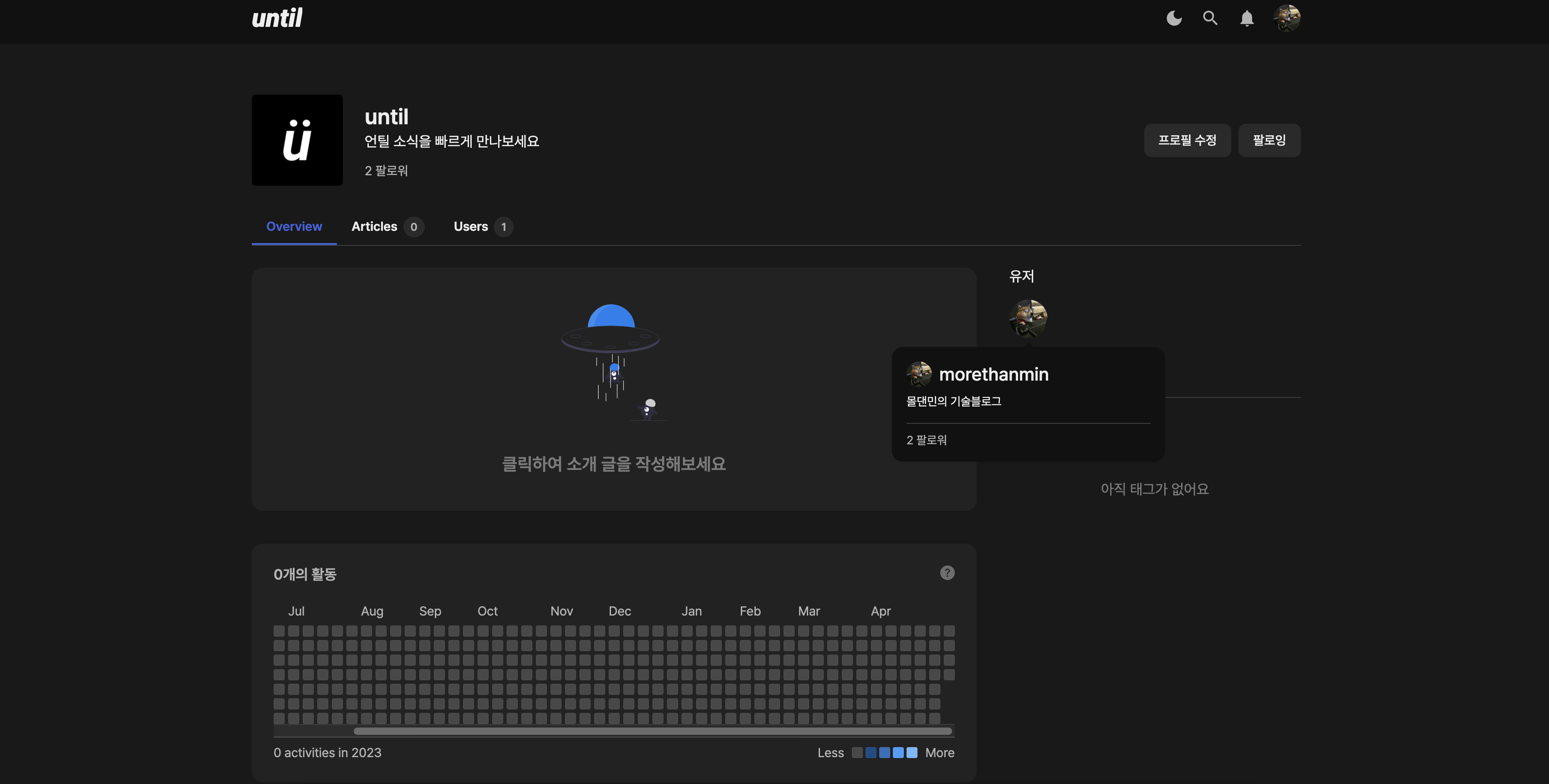
Task: Click the Dec month label in the activity graph
Action: tap(619, 611)
